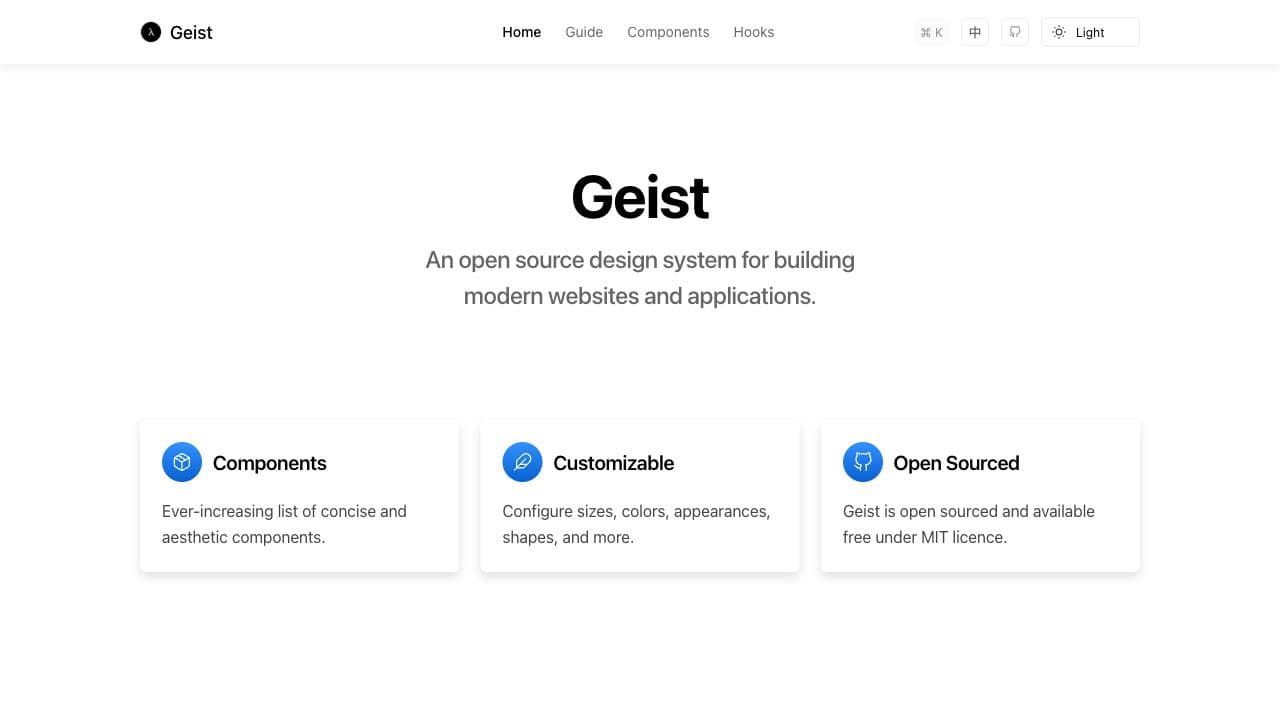The image size is (1280, 720).
Task: Open the Open Sourced card heading
Action: click(956, 463)
